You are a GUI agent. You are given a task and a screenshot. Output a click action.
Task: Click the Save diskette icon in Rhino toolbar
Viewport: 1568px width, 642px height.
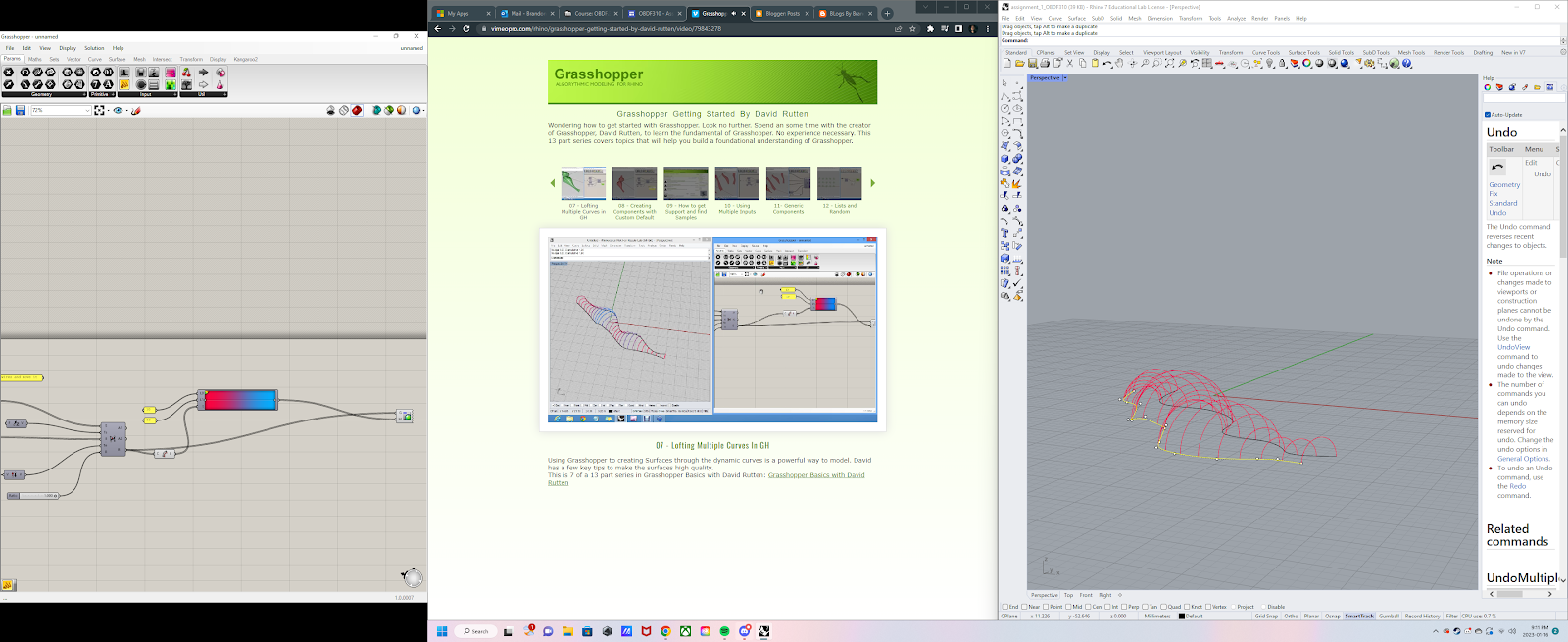1032,63
